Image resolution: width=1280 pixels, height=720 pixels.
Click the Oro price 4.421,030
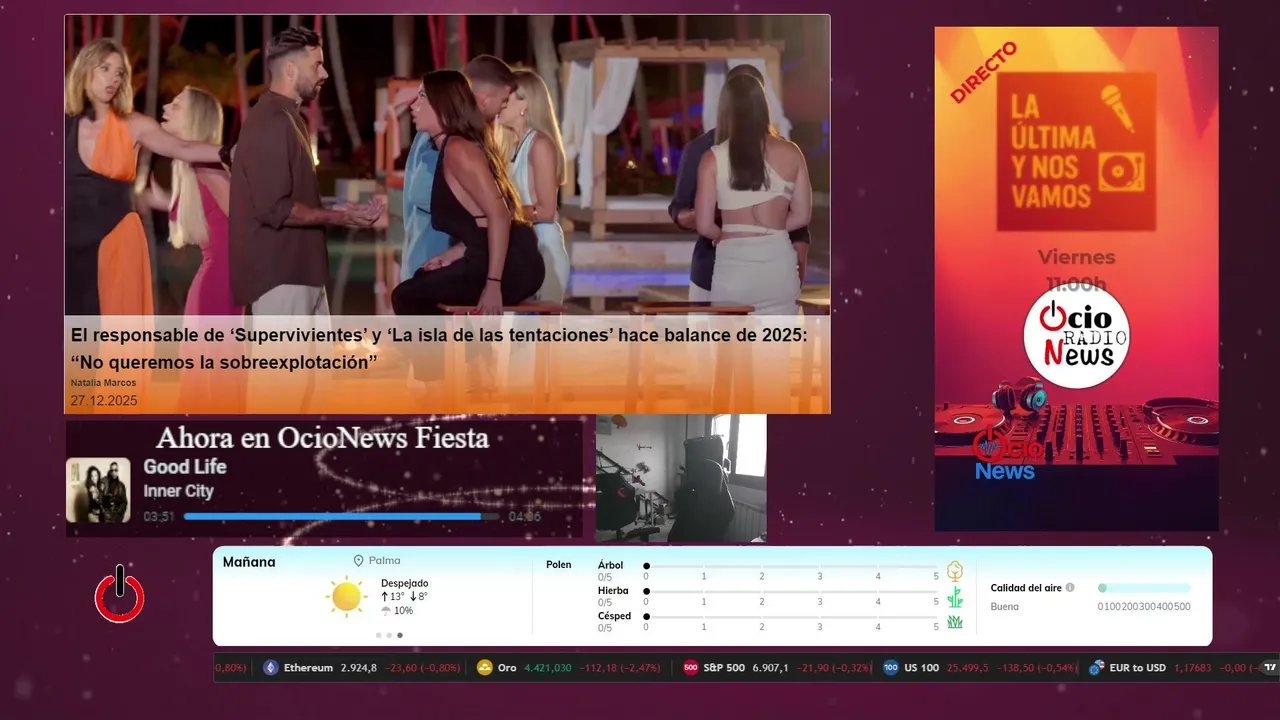point(548,668)
